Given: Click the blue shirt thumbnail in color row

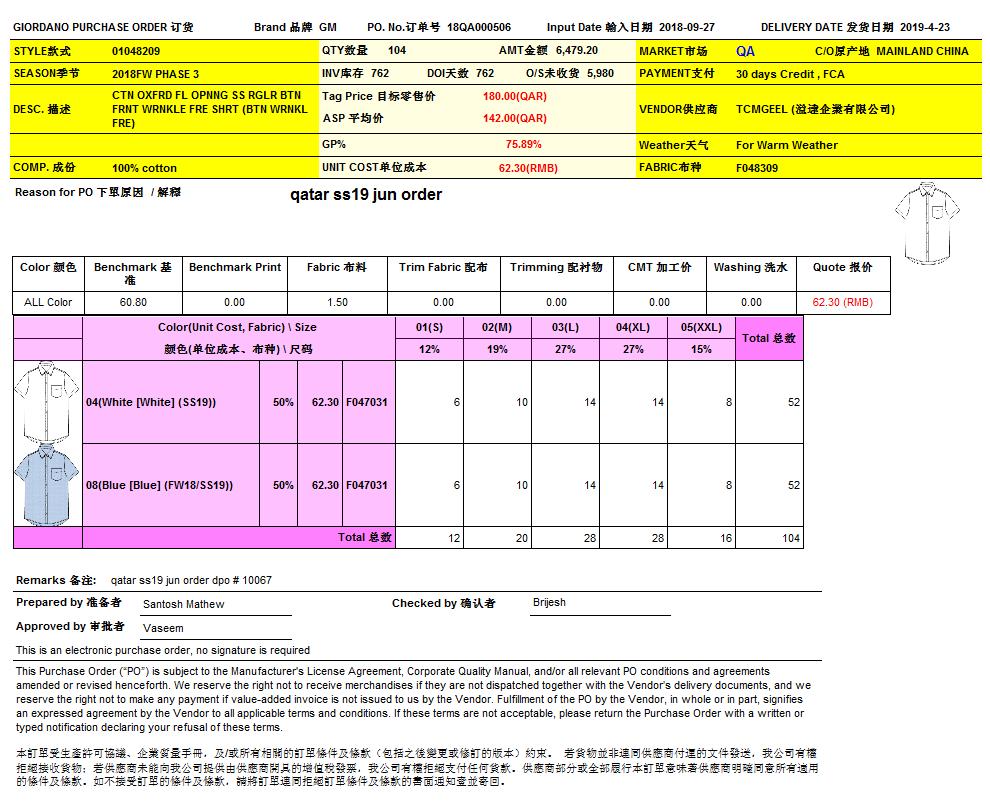Looking at the screenshot, I should pos(47,485).
